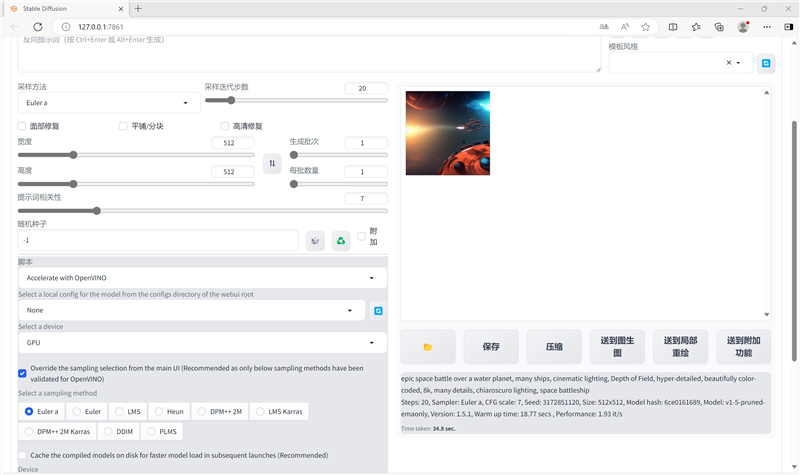Screen dimensions: 800x475
Task: Enable the 高清修复 checkbox
Action: (224, 126)
